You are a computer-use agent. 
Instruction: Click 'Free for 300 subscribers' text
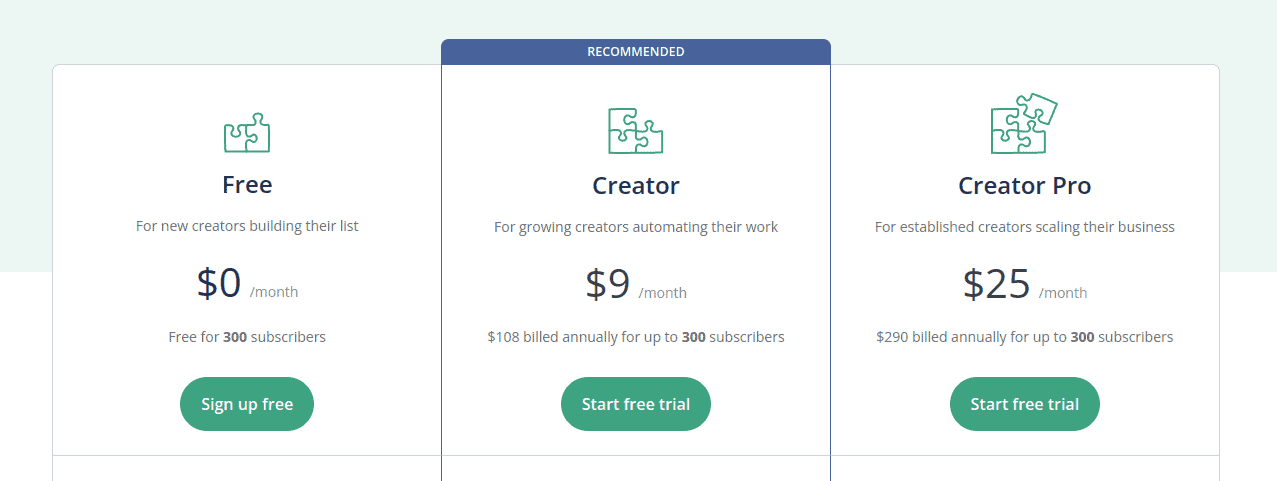247,337
